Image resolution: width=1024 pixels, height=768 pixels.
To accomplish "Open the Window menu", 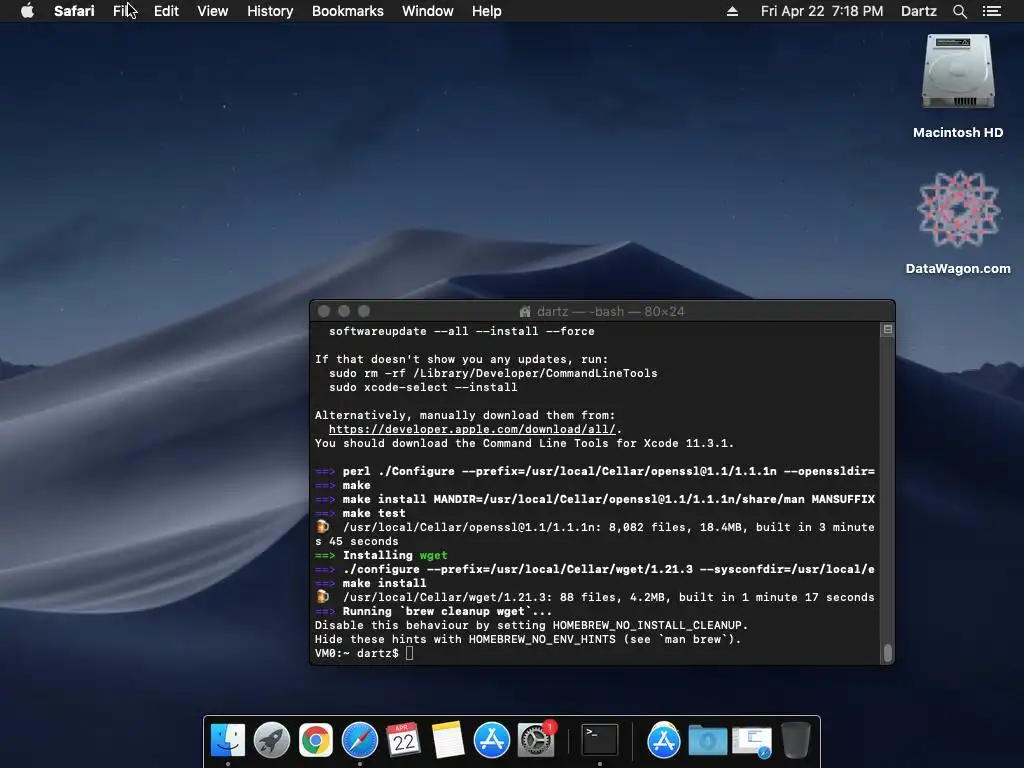I will (x=427, y=11).
